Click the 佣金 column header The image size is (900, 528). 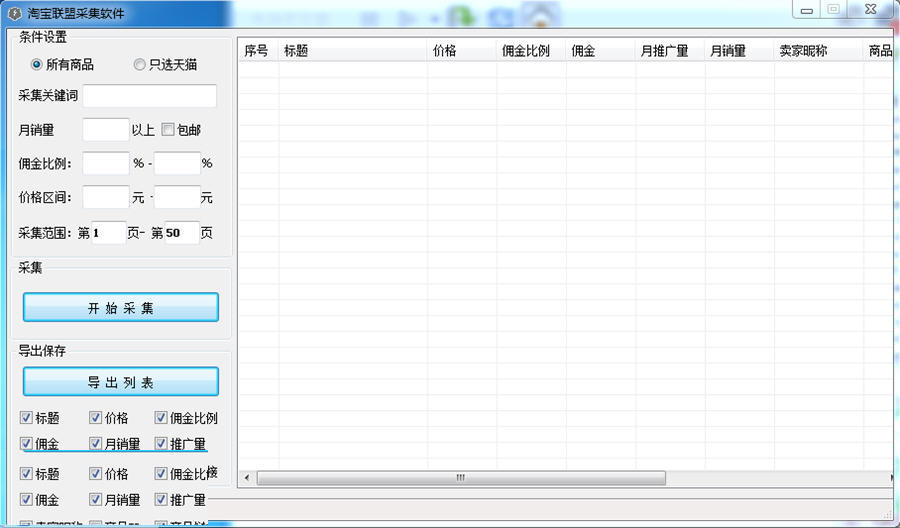pyautogui.click(x=601, y=51)
